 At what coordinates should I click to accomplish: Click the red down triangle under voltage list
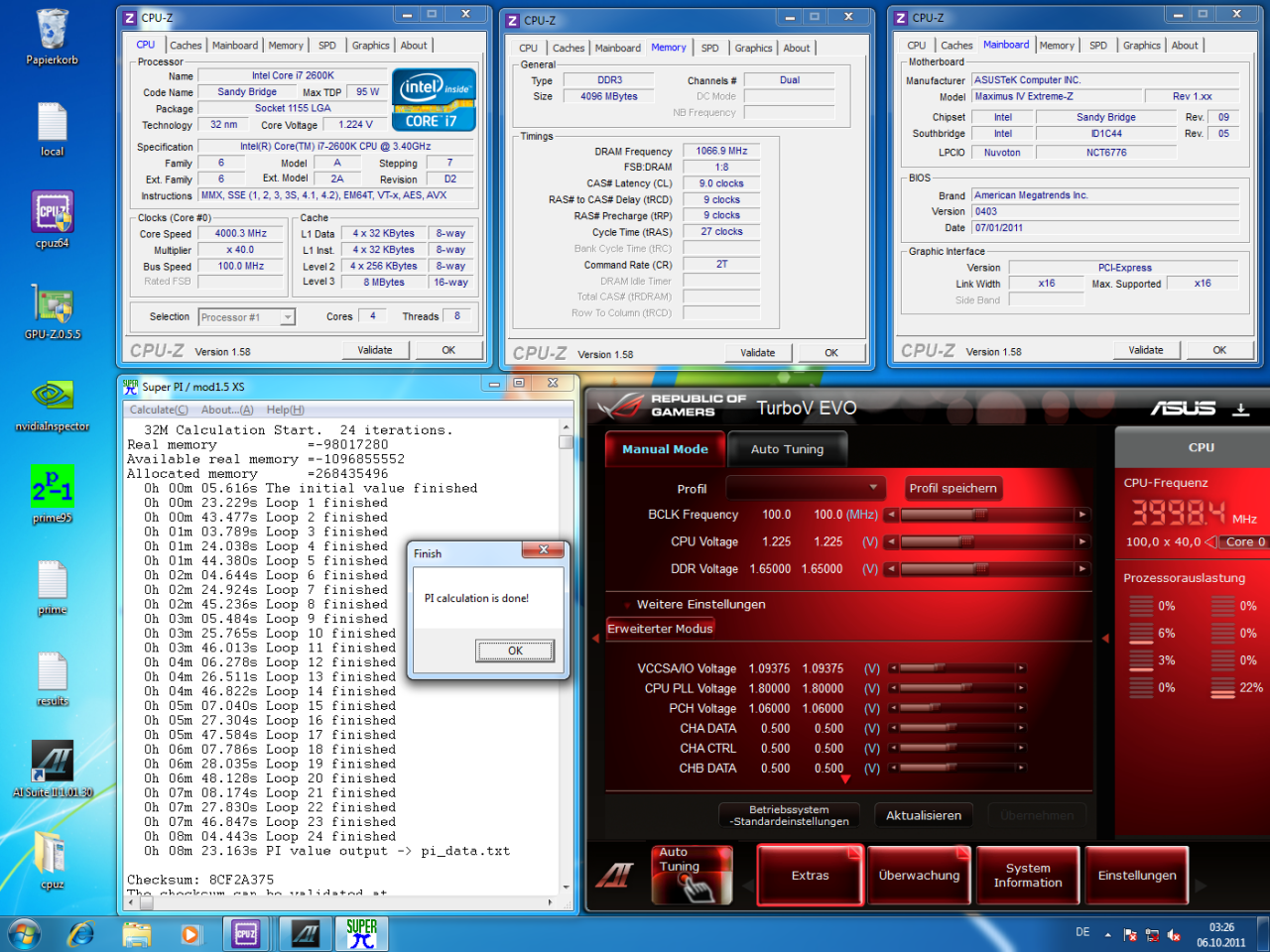coord(845,780)
